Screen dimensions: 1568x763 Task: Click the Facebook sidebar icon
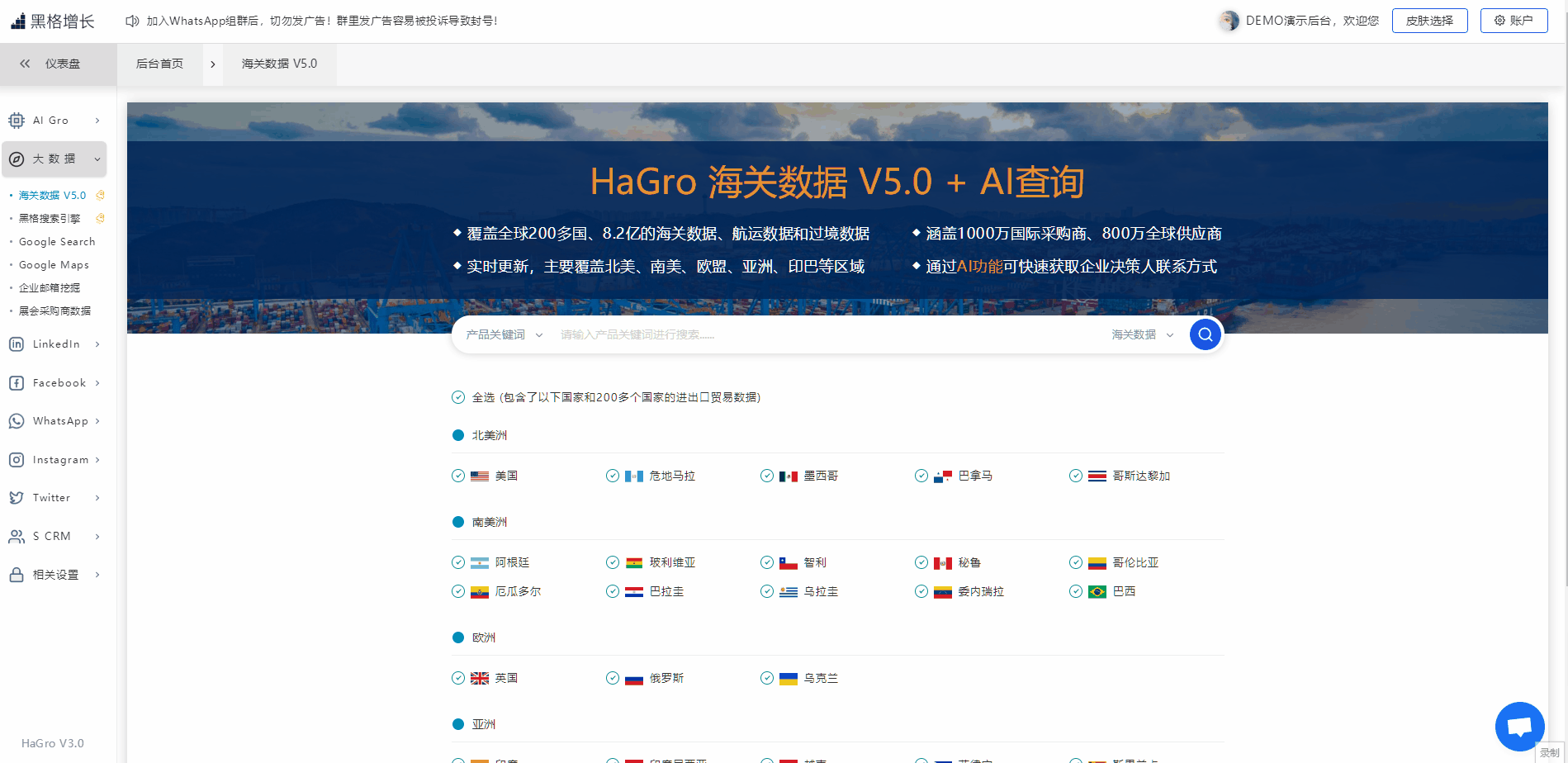(x=17, y=383)
